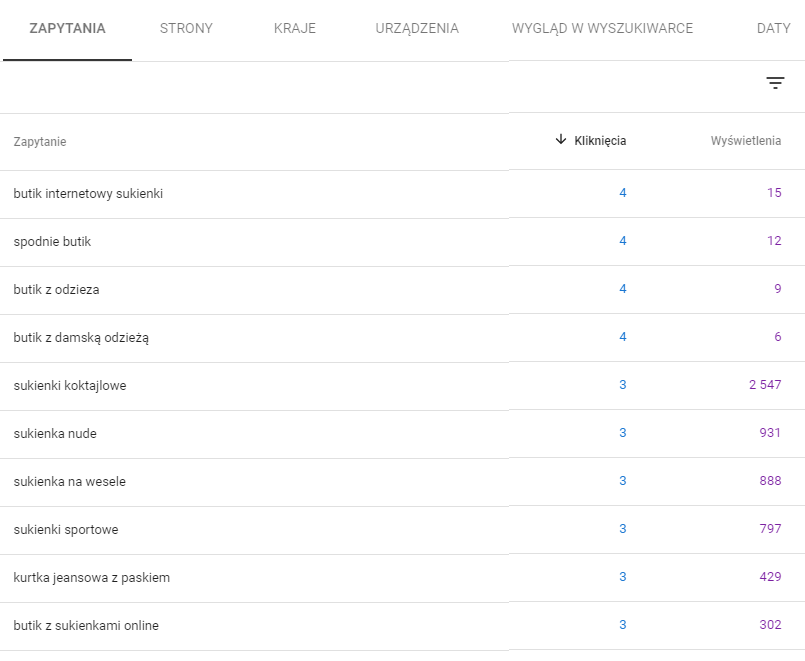Screen dimensions: 805x661
Task: Click the Zapytanie column header
Action: (40, 142)
